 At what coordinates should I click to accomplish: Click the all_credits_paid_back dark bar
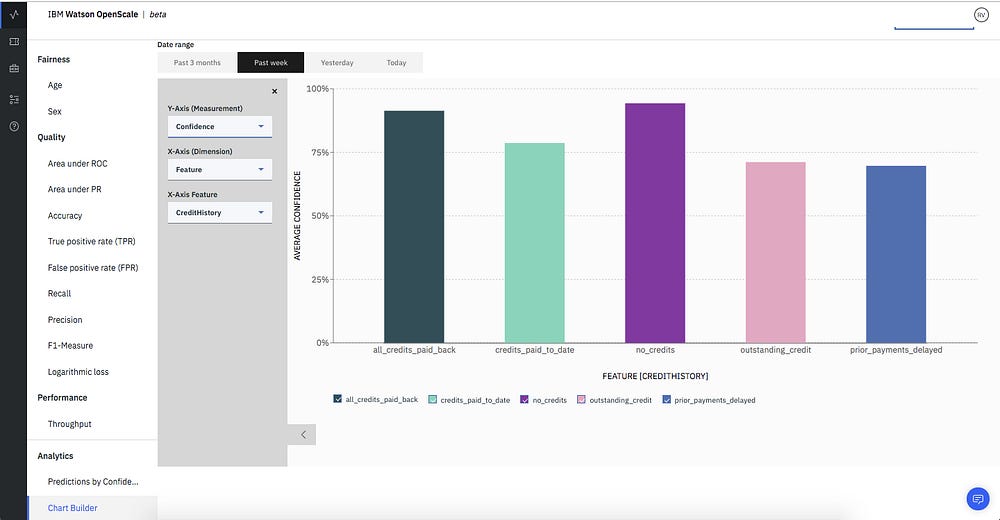(414, 227)
